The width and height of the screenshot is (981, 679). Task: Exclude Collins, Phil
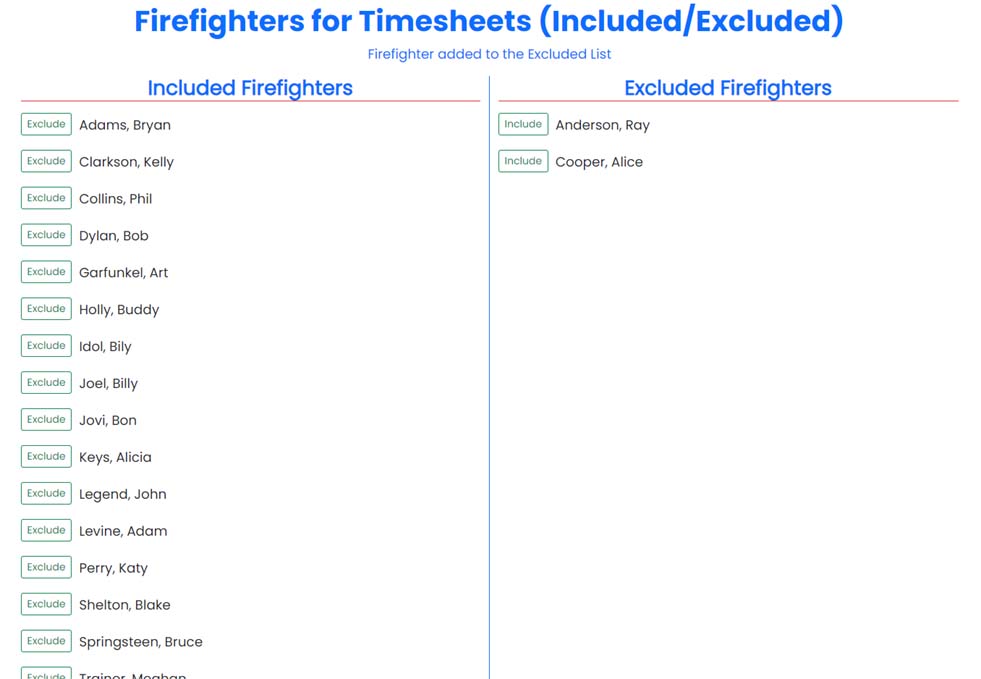45,198
